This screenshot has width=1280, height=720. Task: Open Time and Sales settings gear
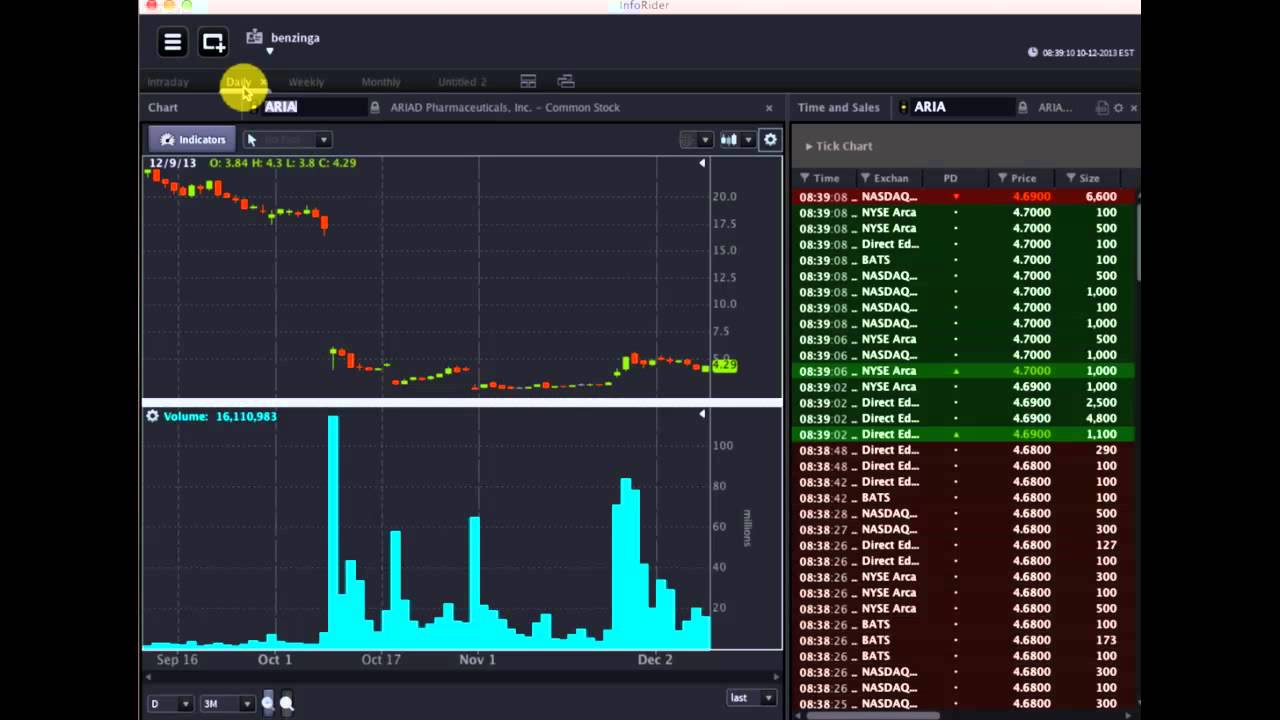(1118, 108)
